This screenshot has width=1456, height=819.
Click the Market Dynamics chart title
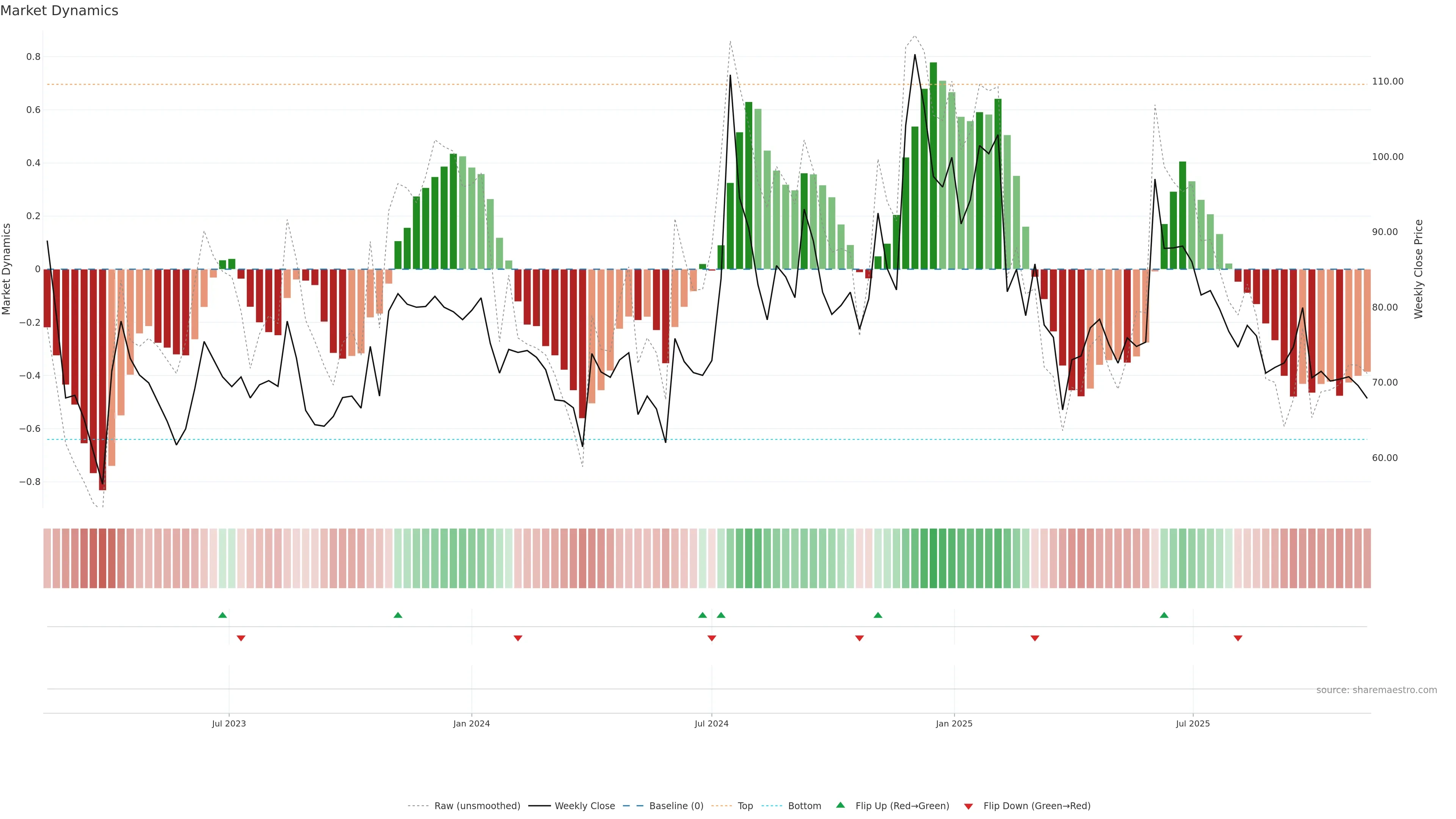coord(60,11)
